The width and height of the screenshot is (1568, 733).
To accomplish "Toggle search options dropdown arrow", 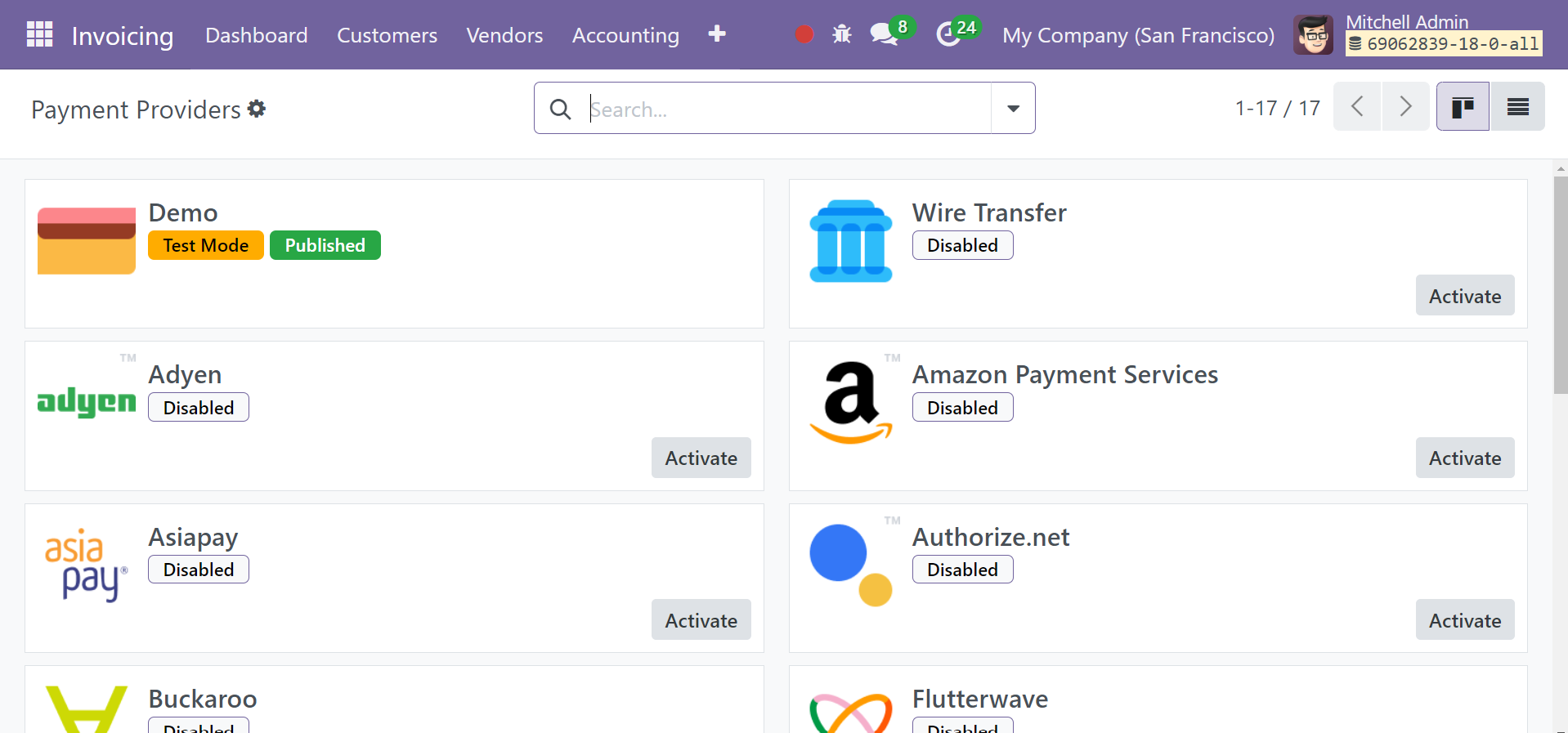I will click(1013, 108).
